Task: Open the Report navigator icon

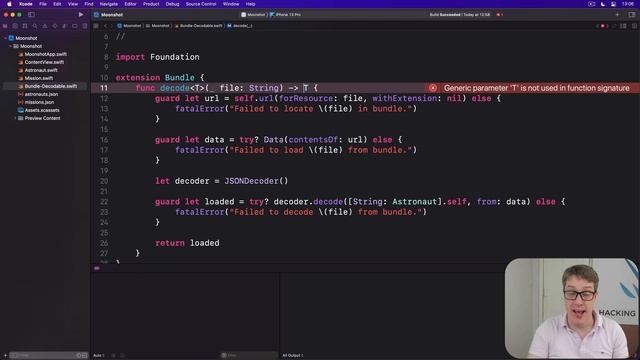Action: click(84, 26)
